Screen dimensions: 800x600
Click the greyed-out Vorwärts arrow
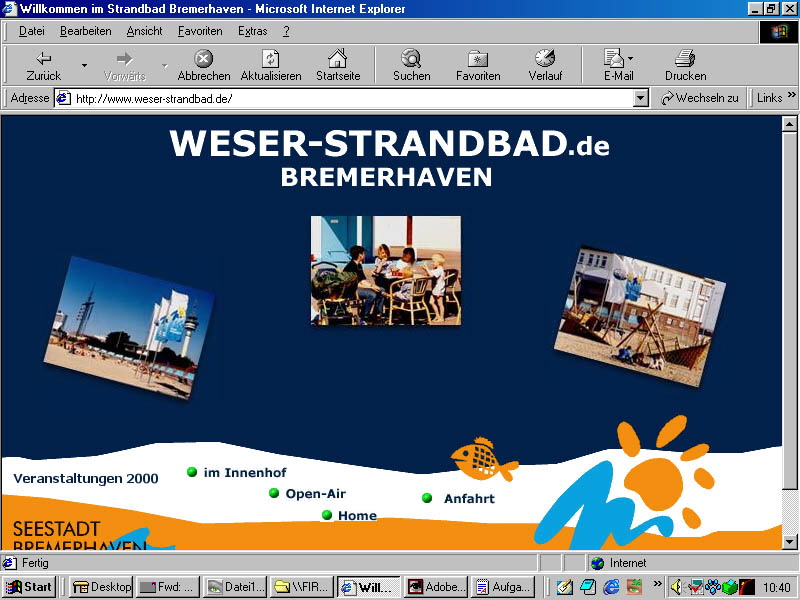tap(124, 66)
